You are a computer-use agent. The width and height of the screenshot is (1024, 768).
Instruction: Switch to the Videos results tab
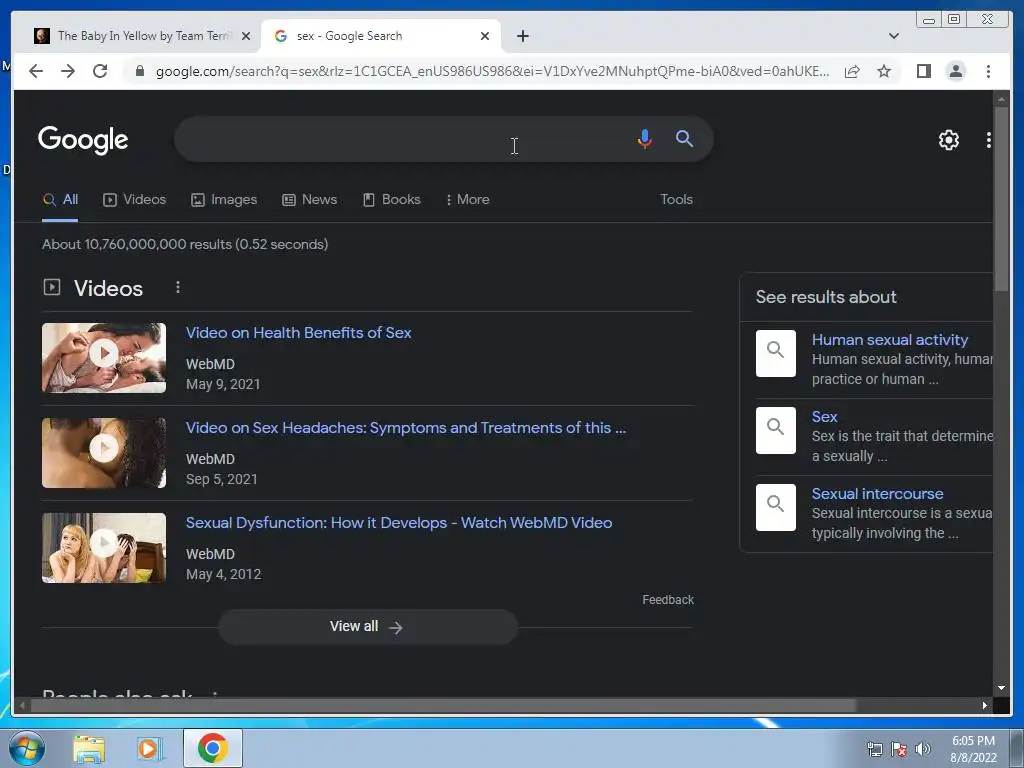pyautogui.click(x=135, y=199)
